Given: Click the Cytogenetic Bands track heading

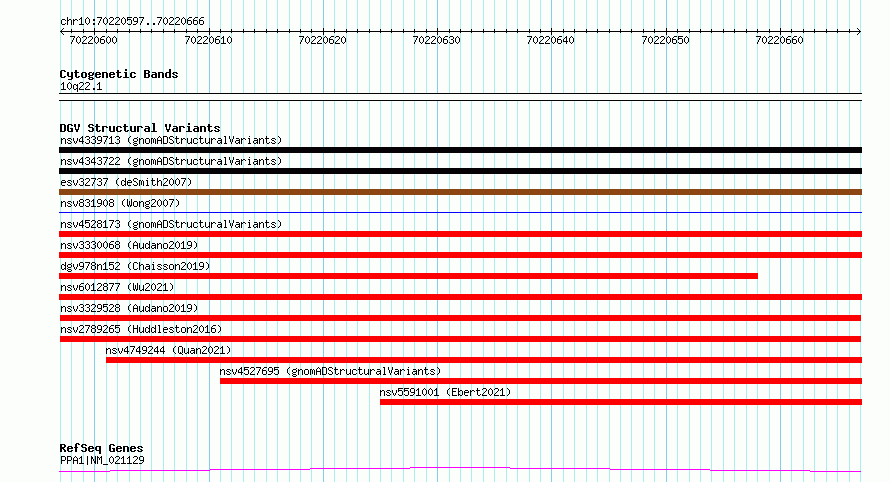Looking at the screenshot, I should pos(119,74).
